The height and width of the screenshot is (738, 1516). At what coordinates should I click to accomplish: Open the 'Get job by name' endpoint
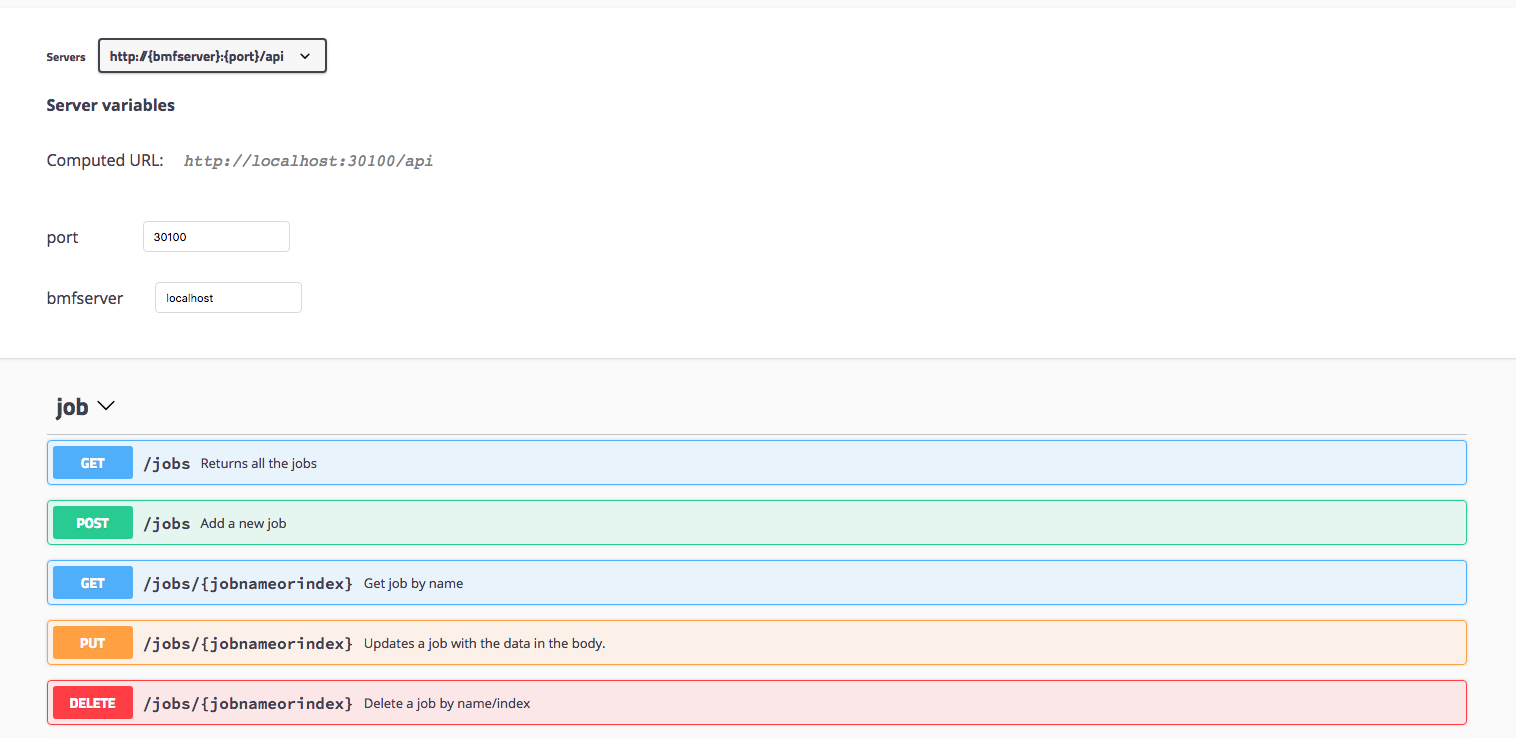[413, 584]
